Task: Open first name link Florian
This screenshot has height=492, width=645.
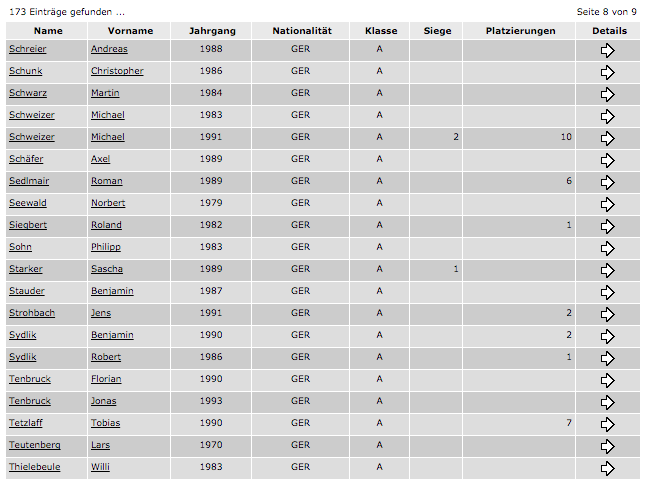Action: click(x=106, y=379)
